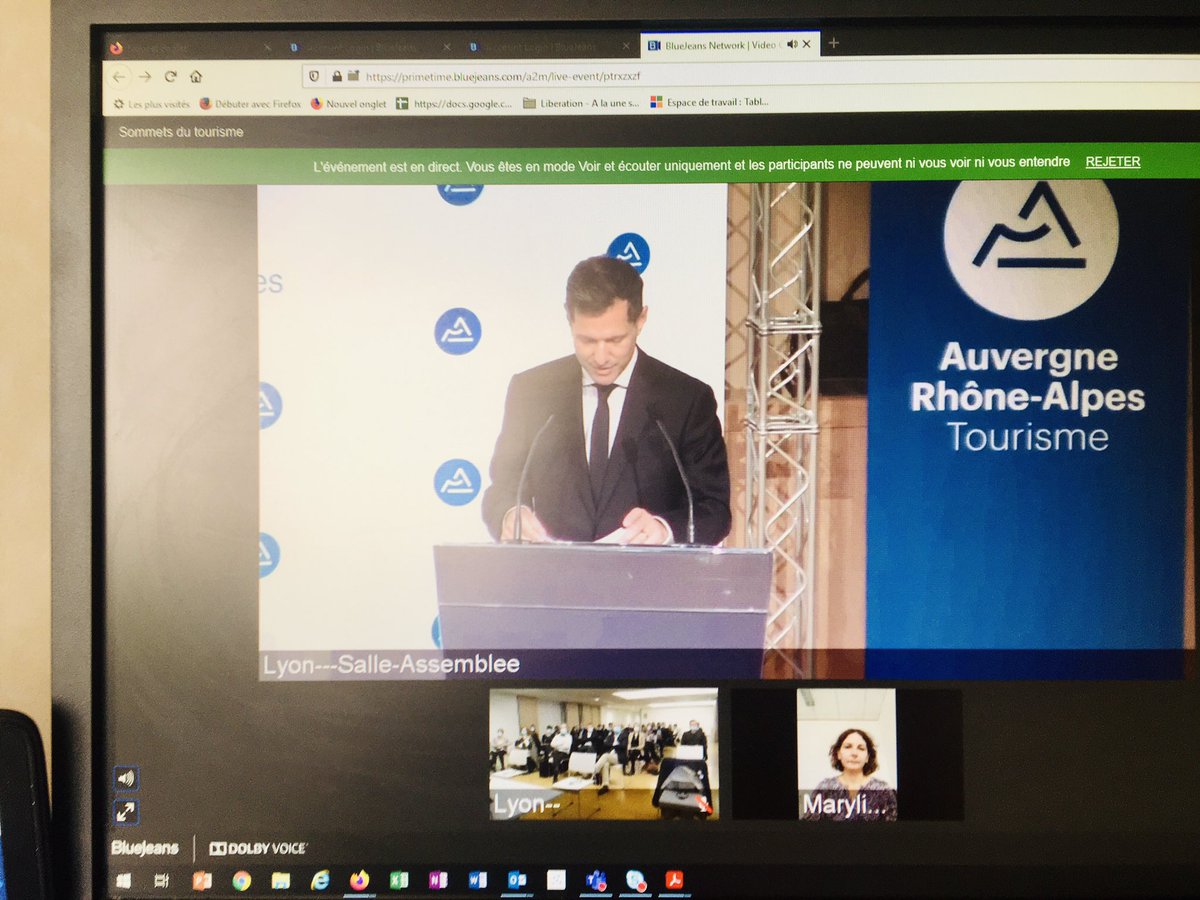Open Task View from the taskbar
Viewport: 1200px width, 900px height.
point(162,881)
